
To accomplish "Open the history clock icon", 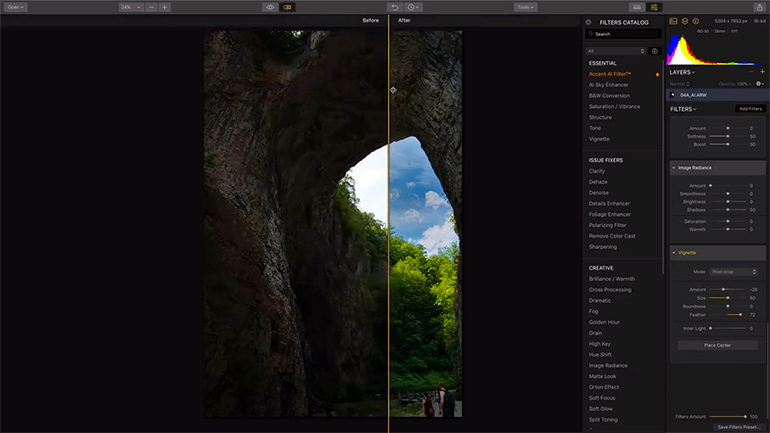I will coord(411,7).
